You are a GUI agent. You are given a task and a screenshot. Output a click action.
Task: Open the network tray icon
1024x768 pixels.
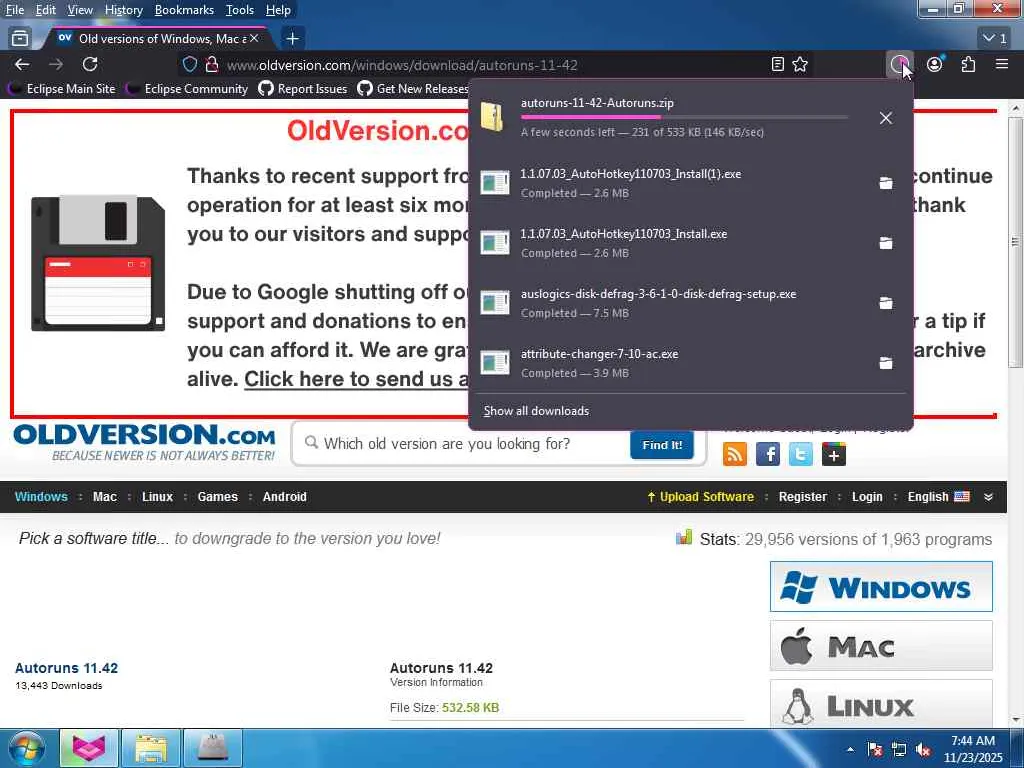899,749
